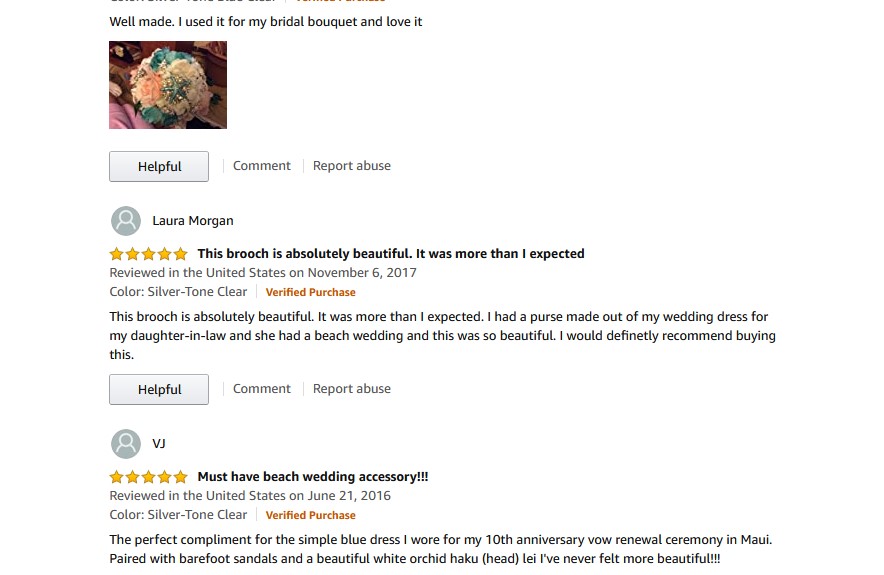The image size is (884, 575).
Task: Click Verified Purchase on VJ's review
Action: click(311, 516)
